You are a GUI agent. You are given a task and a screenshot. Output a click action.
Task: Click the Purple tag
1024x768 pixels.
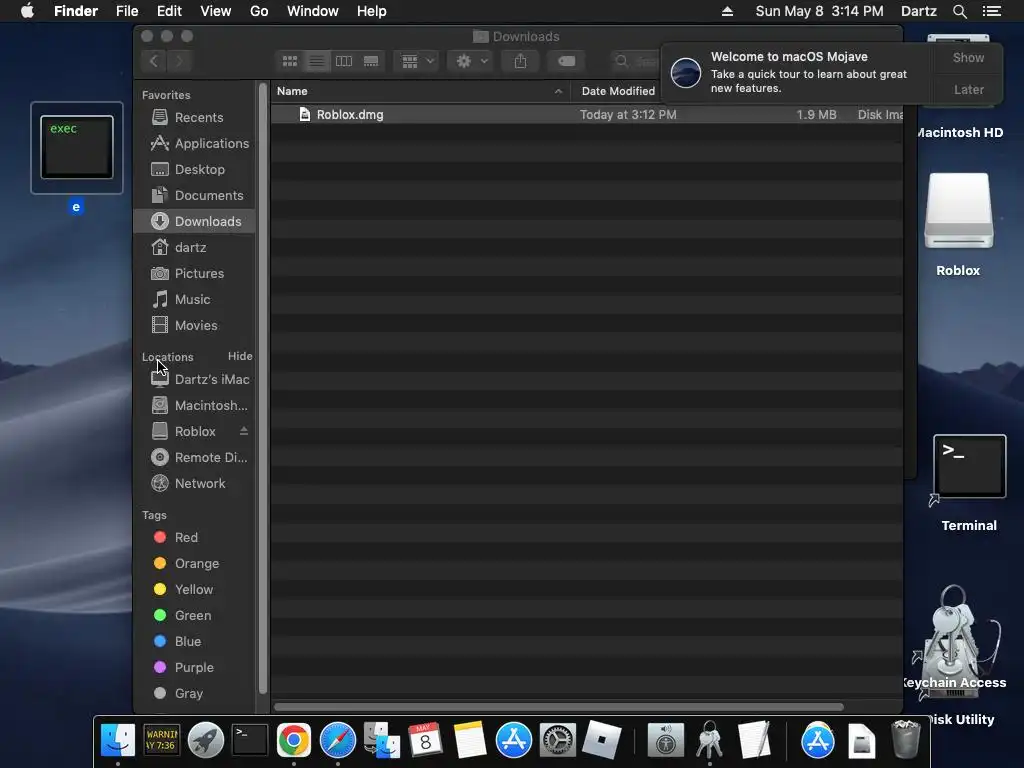194,667
